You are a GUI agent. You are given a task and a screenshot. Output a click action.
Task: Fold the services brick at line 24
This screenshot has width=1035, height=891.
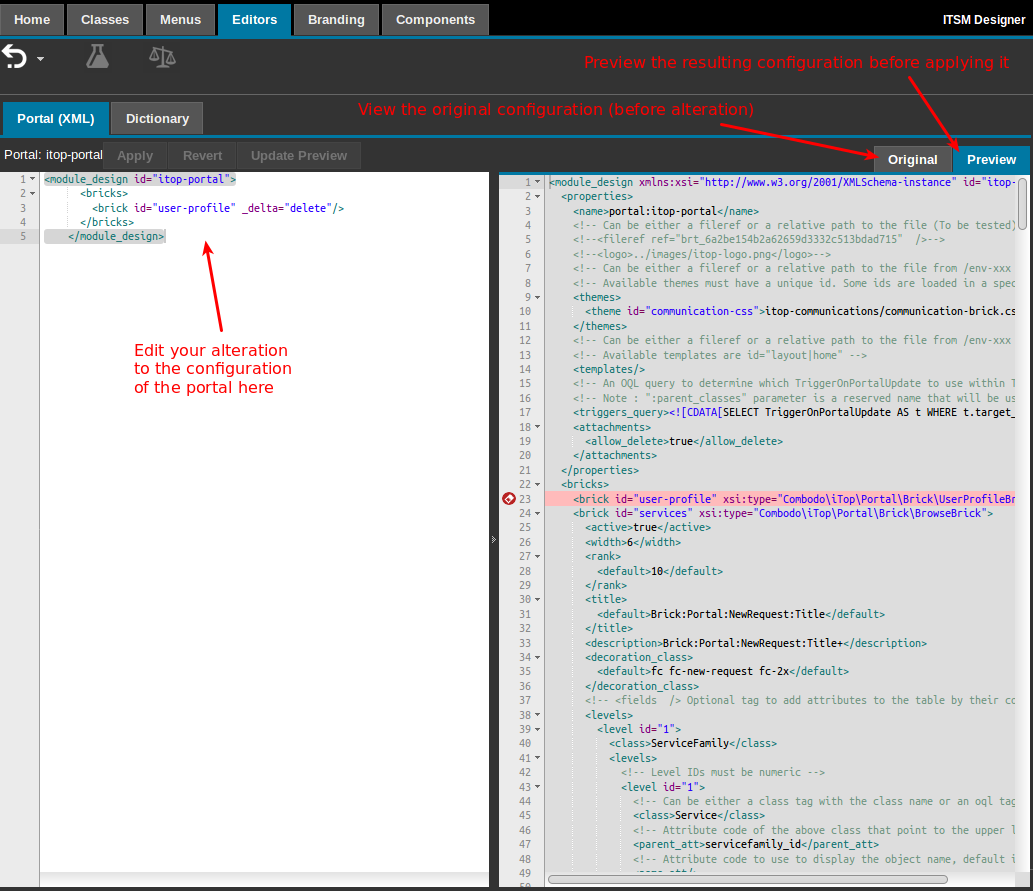pos(538,513)
